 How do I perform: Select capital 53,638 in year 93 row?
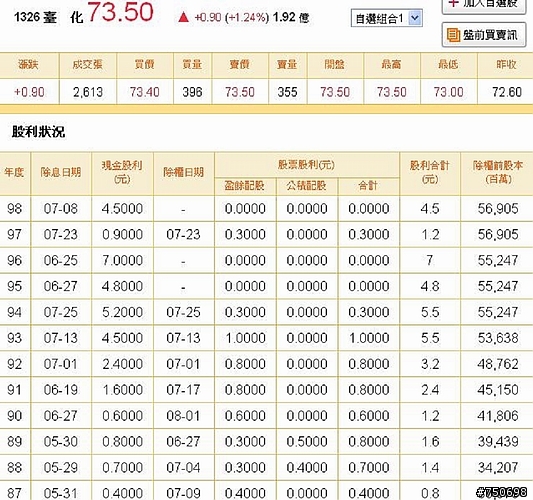point(498,338)
